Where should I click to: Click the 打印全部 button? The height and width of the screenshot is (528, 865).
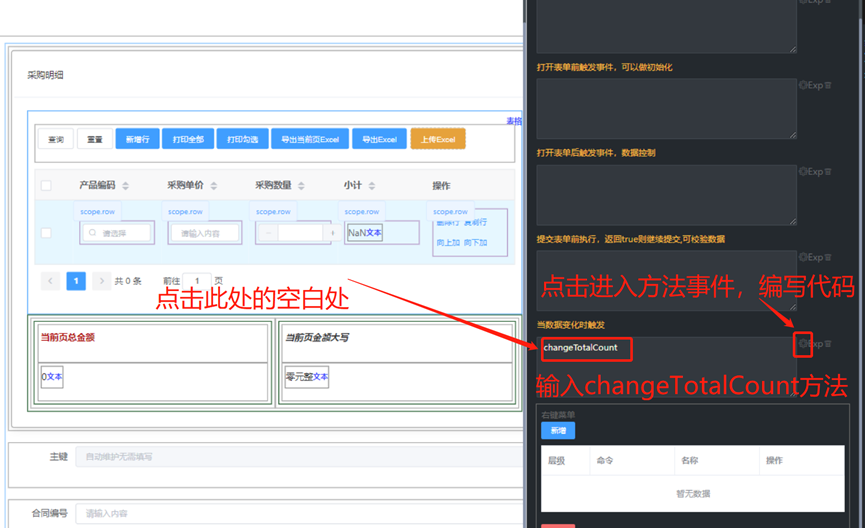[x=188, y=139]
